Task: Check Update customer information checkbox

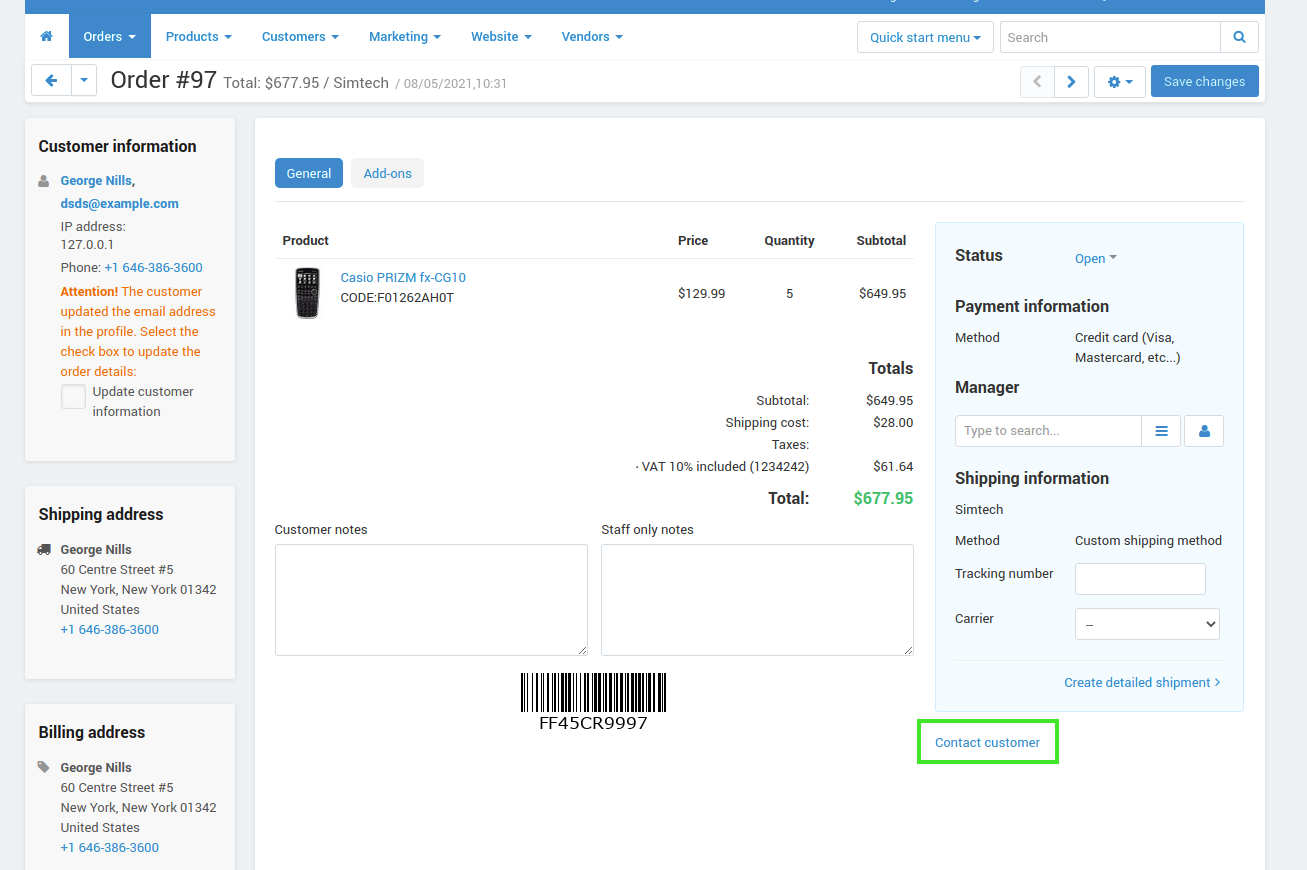Action: pos(73,397)
